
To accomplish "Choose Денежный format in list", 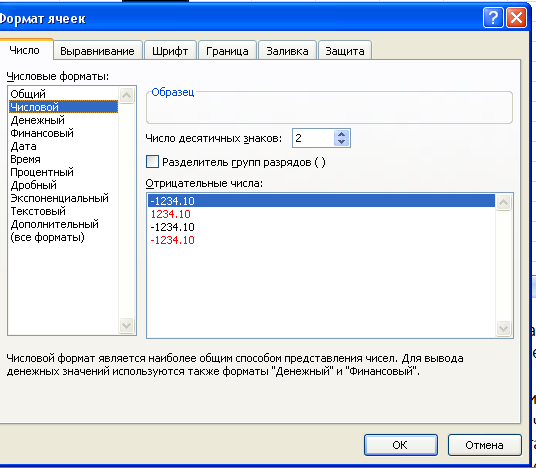I will click(63, 120).
